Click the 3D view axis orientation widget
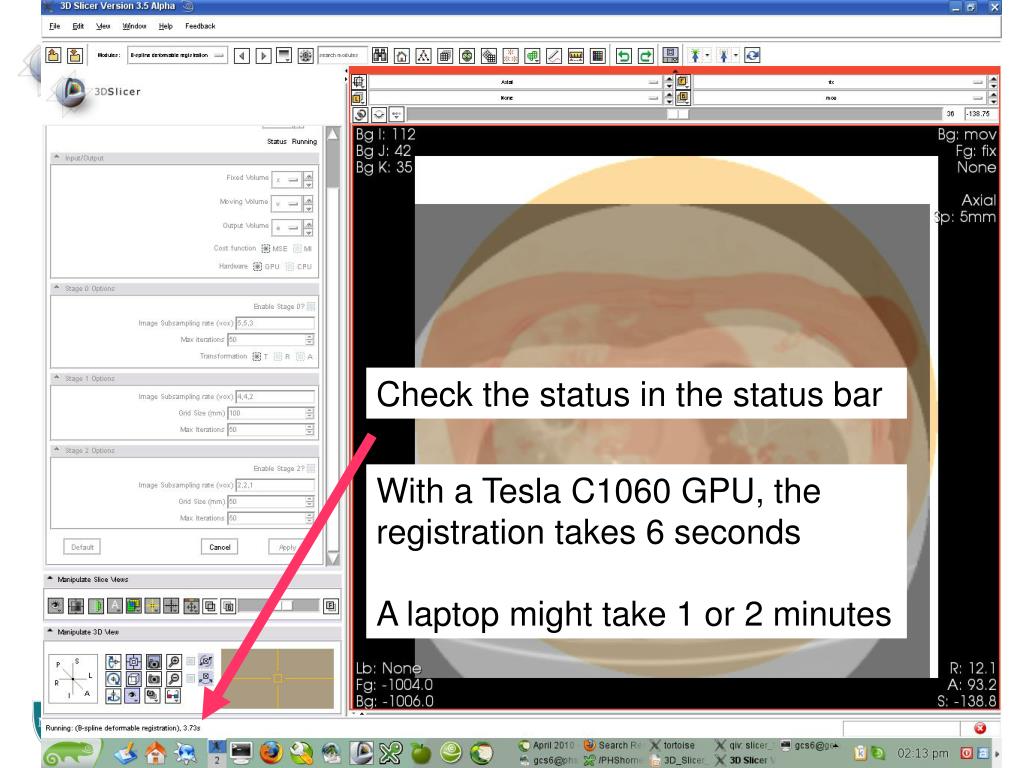1024x768 pixels. click(x=72, y=679)
